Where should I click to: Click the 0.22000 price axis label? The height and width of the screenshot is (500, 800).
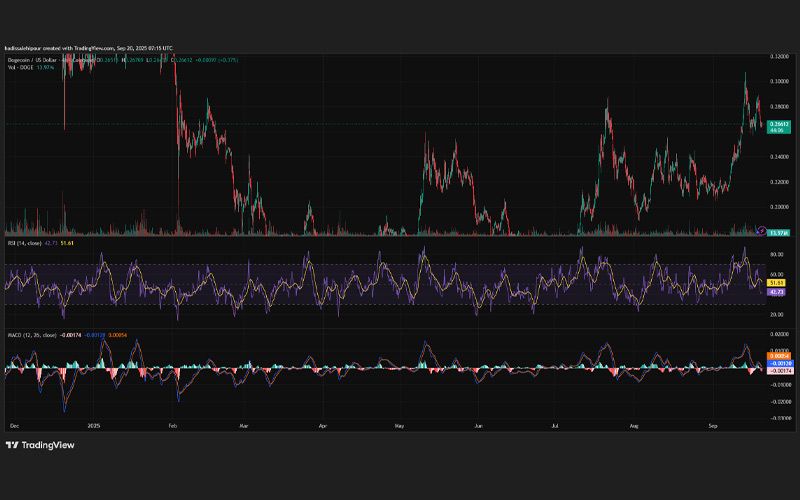click(779, 182)
